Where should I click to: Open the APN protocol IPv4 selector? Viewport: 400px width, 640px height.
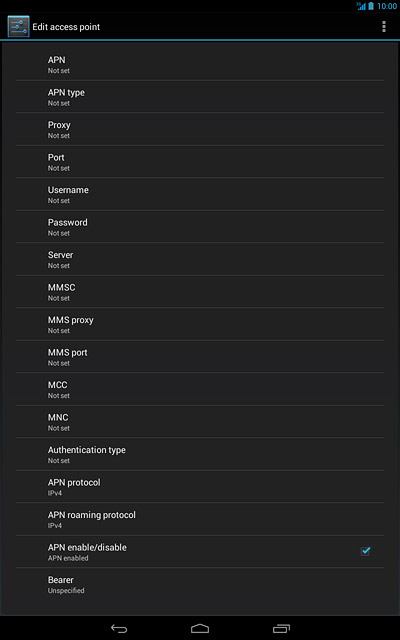point(200,487)
